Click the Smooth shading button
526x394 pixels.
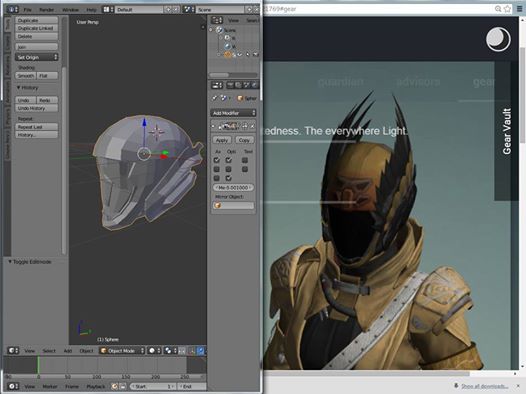click(x=26, y=76)
